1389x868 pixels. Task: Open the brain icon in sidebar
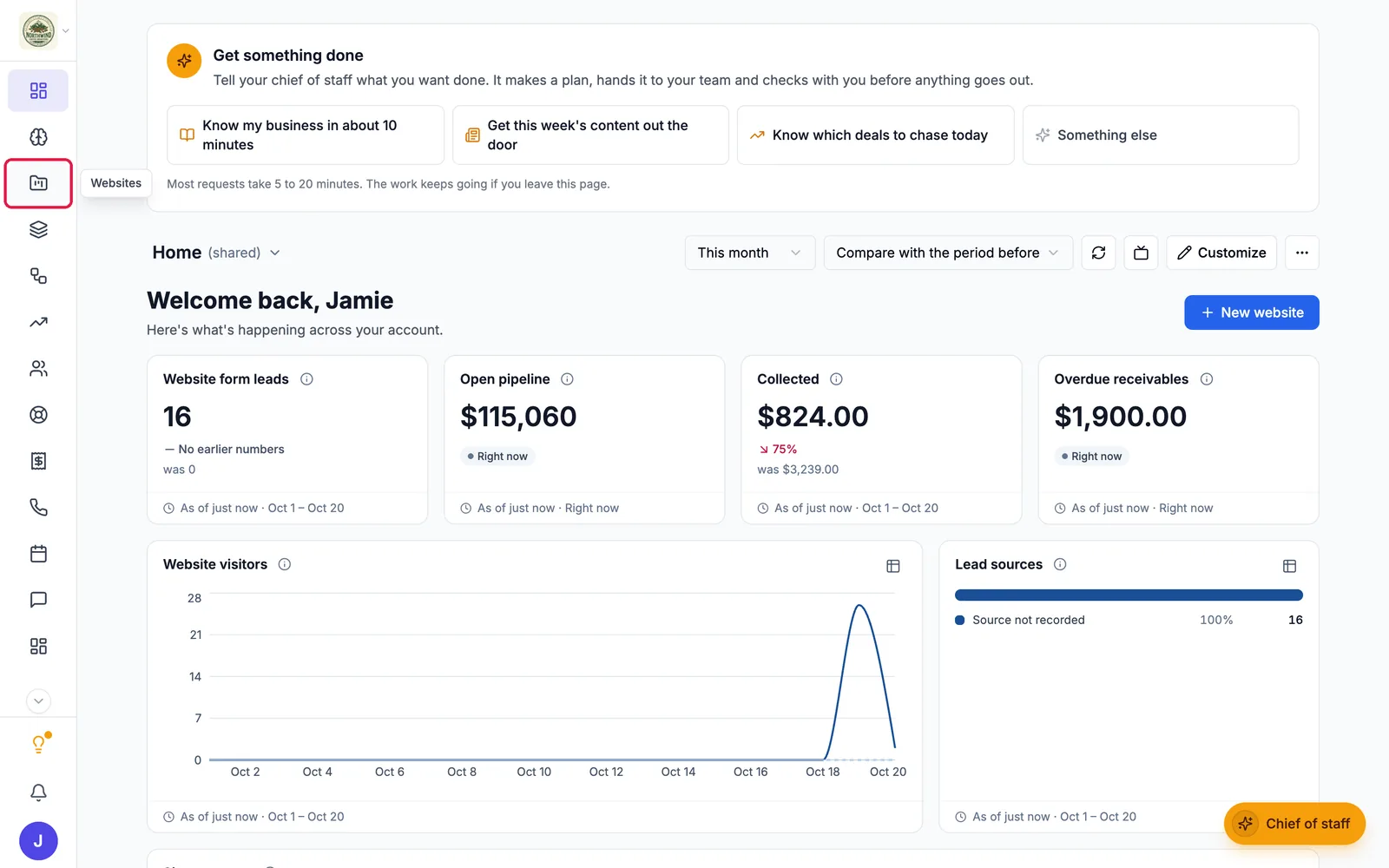[38, 137]
